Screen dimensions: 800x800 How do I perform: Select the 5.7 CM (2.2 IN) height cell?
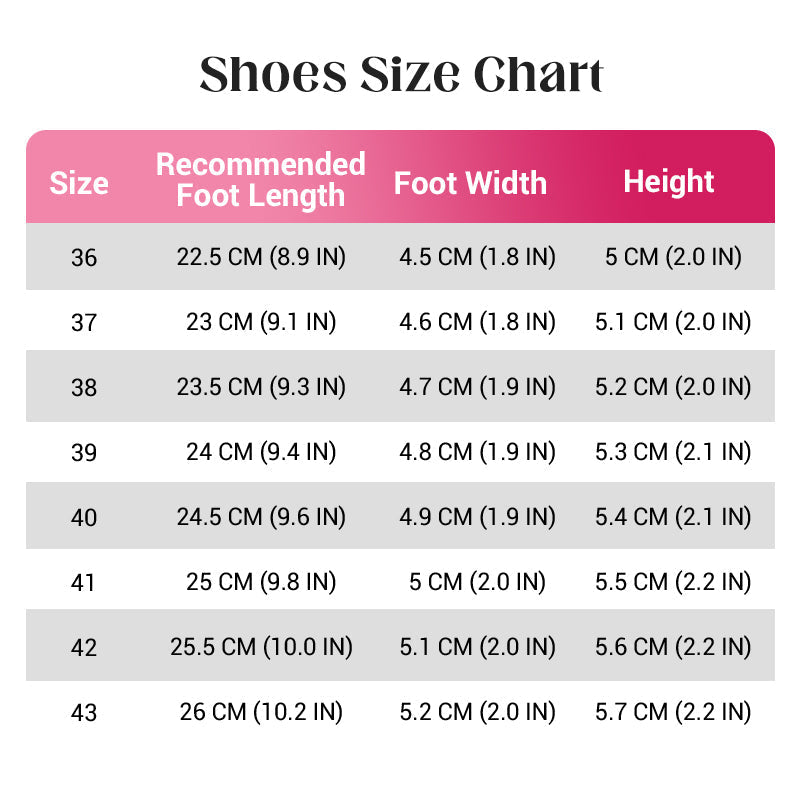[673, 712]
